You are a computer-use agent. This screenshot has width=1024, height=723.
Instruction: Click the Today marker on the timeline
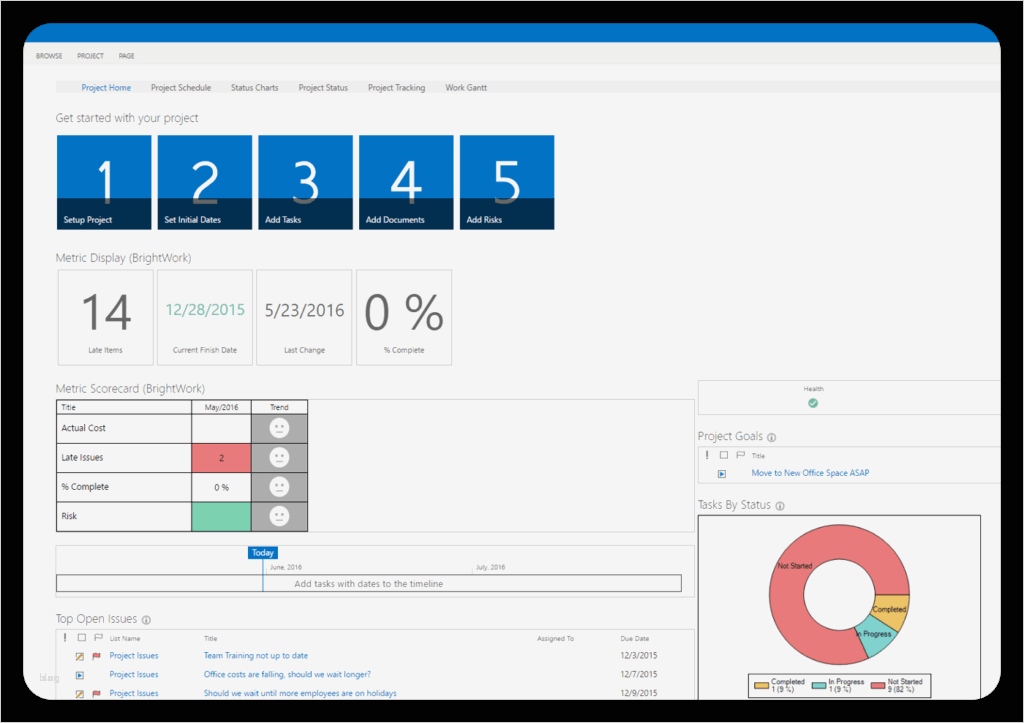(x=263, y=553)
